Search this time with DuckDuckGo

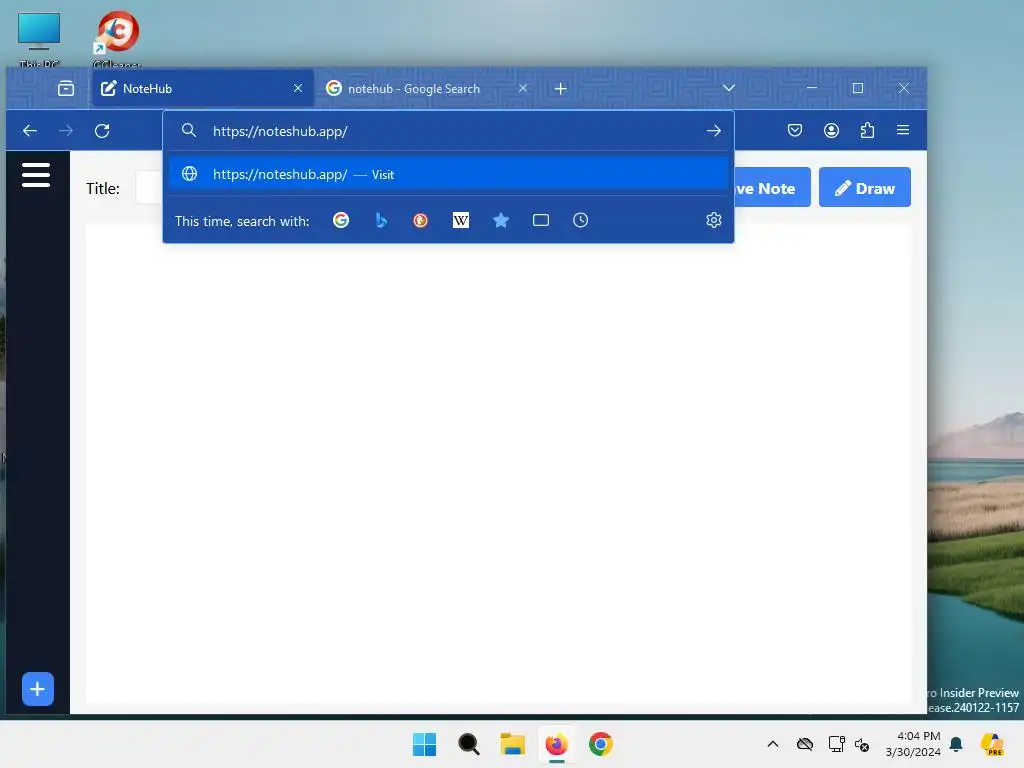421,220
